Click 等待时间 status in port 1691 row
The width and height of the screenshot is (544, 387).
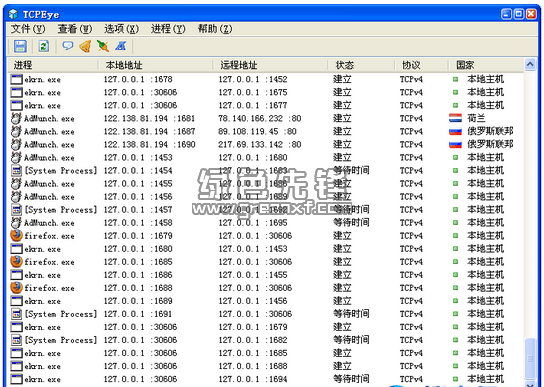pyautogui.click(x=351, y=314)
